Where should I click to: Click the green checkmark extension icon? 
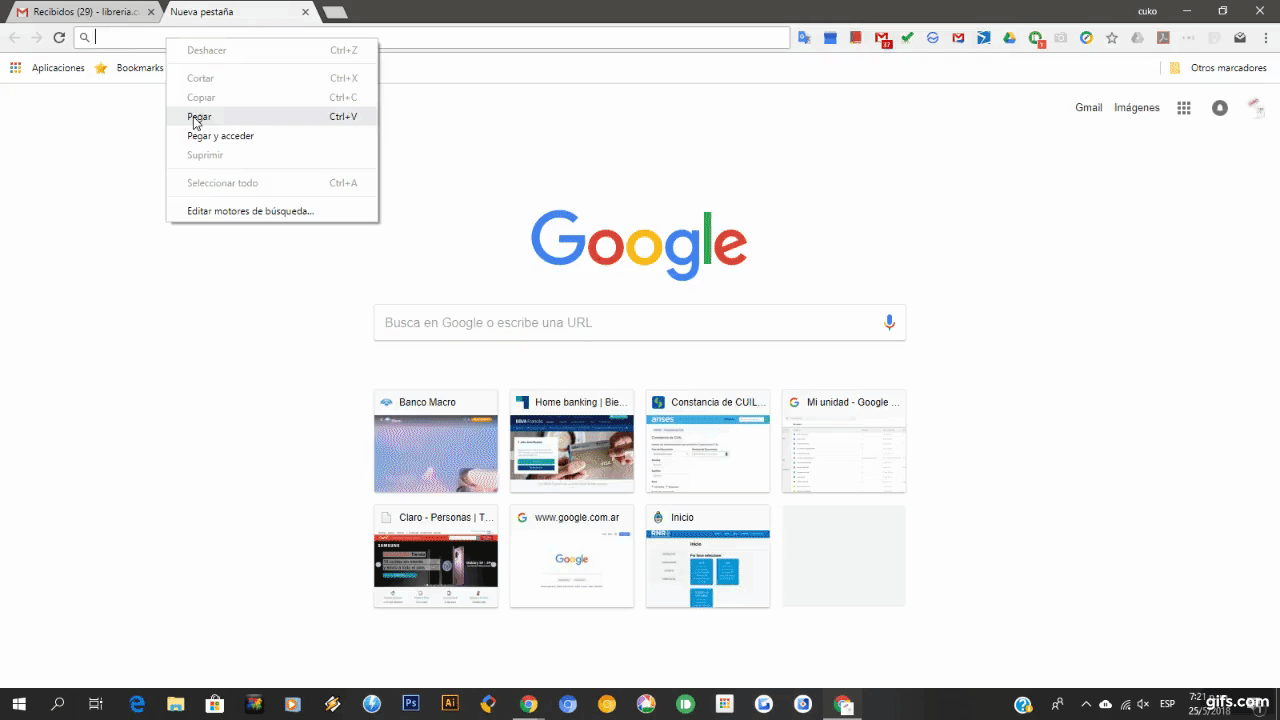coord(907,38)
